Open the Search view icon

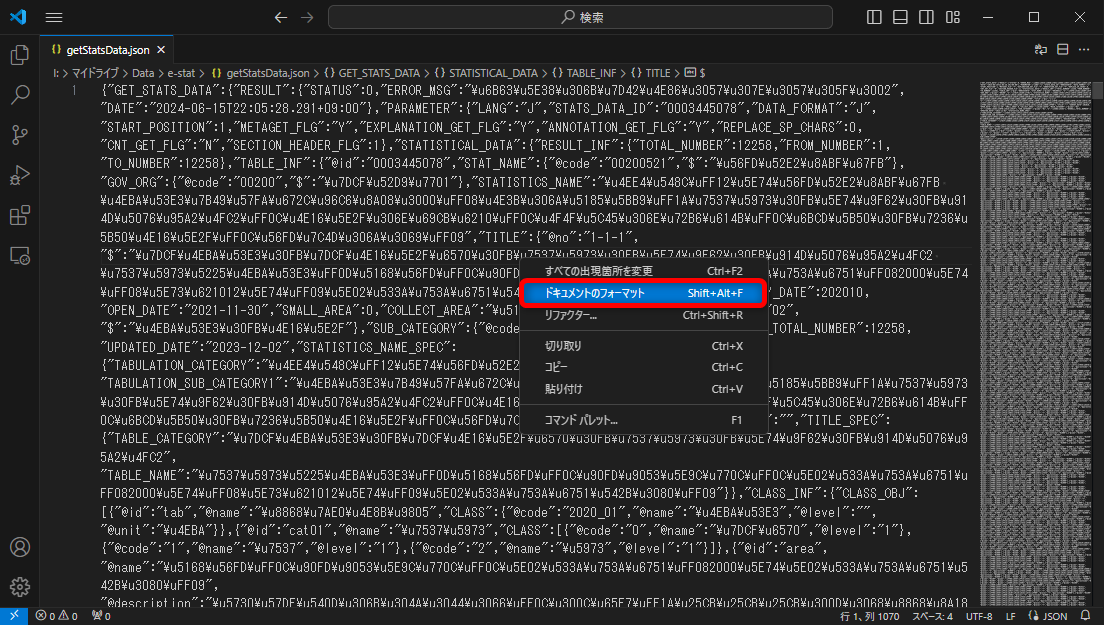pyautogui.click(x=19, y=96)
